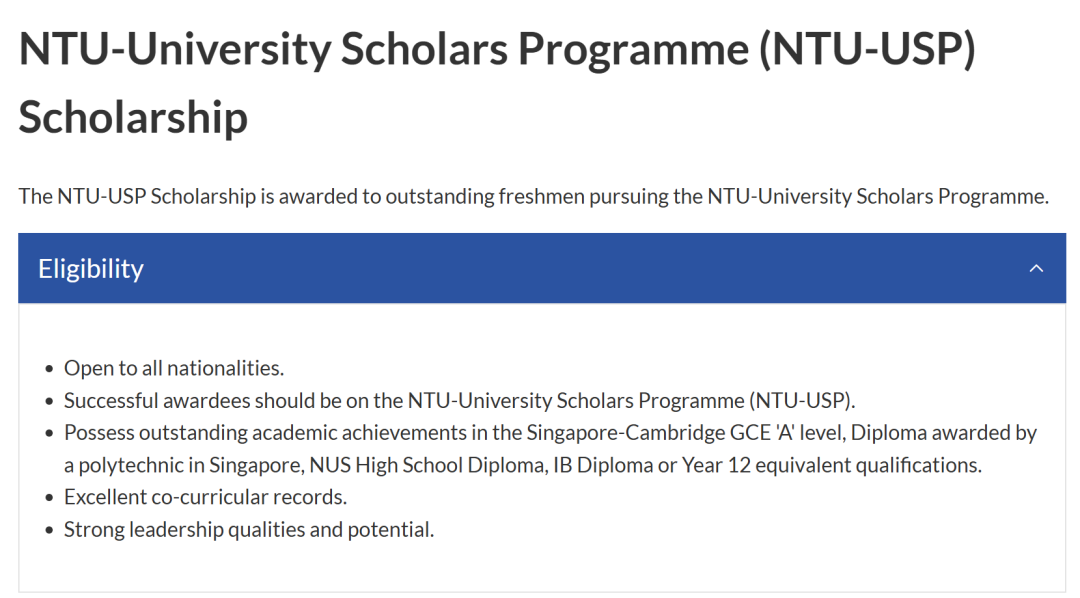Click the word Scholarship in the title
The height and width of the screenshot is (598, 1080).
(133, 117)
